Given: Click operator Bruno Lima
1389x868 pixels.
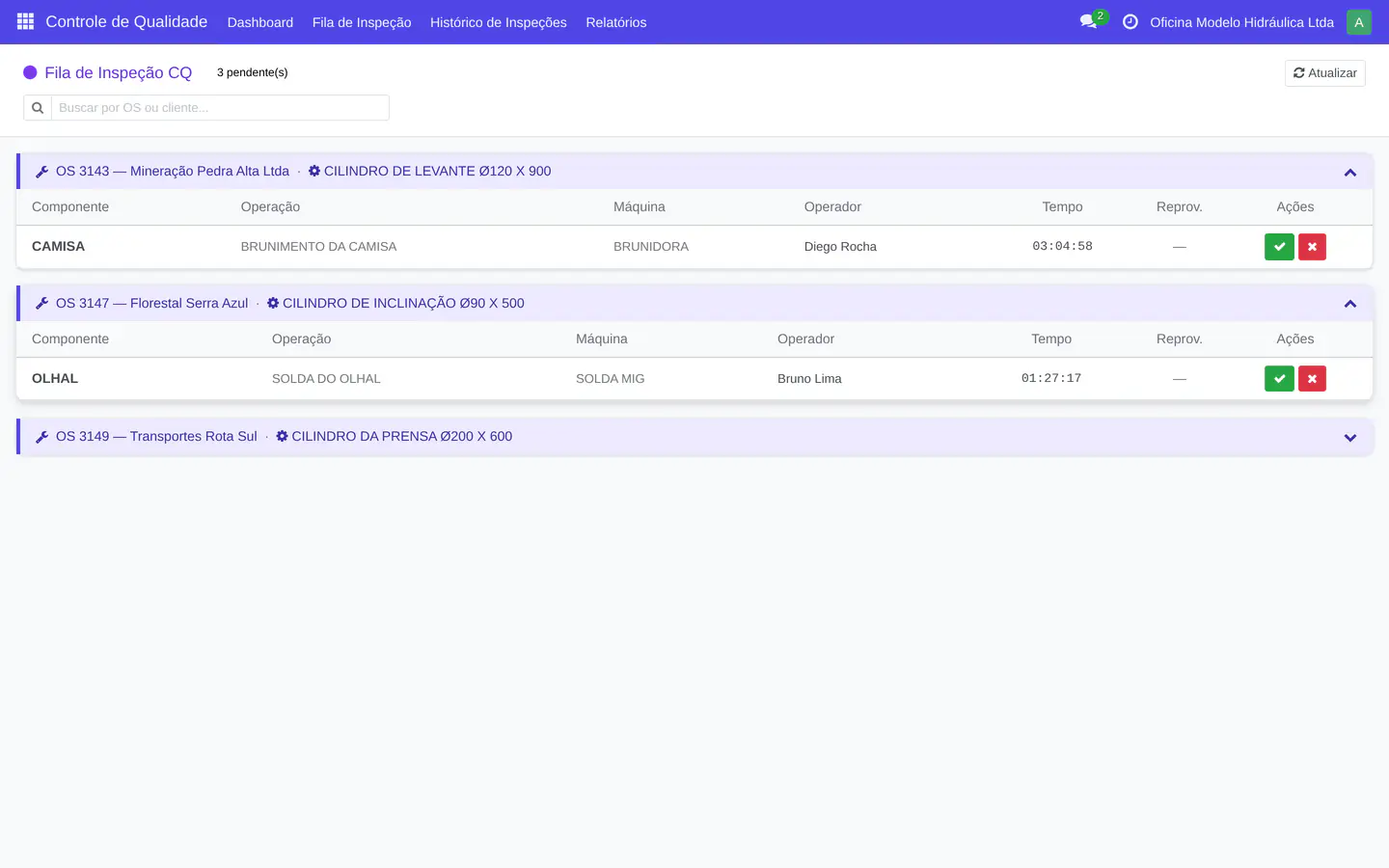Looking at the screenshot, I should coord(809,379).
